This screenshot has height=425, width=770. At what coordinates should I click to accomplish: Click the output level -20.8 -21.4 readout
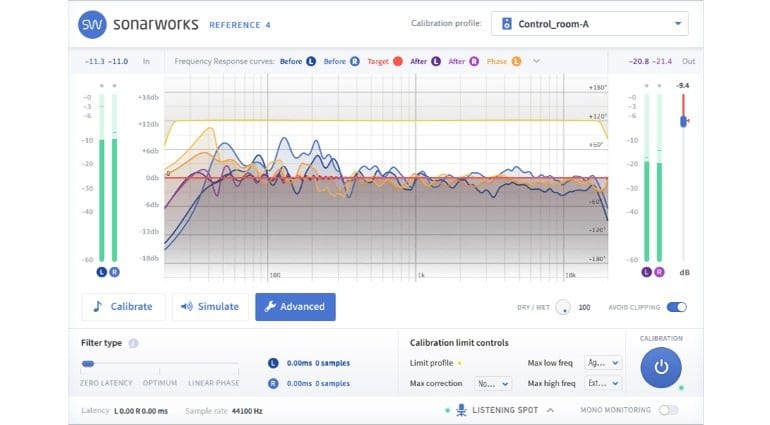[650, 61]
